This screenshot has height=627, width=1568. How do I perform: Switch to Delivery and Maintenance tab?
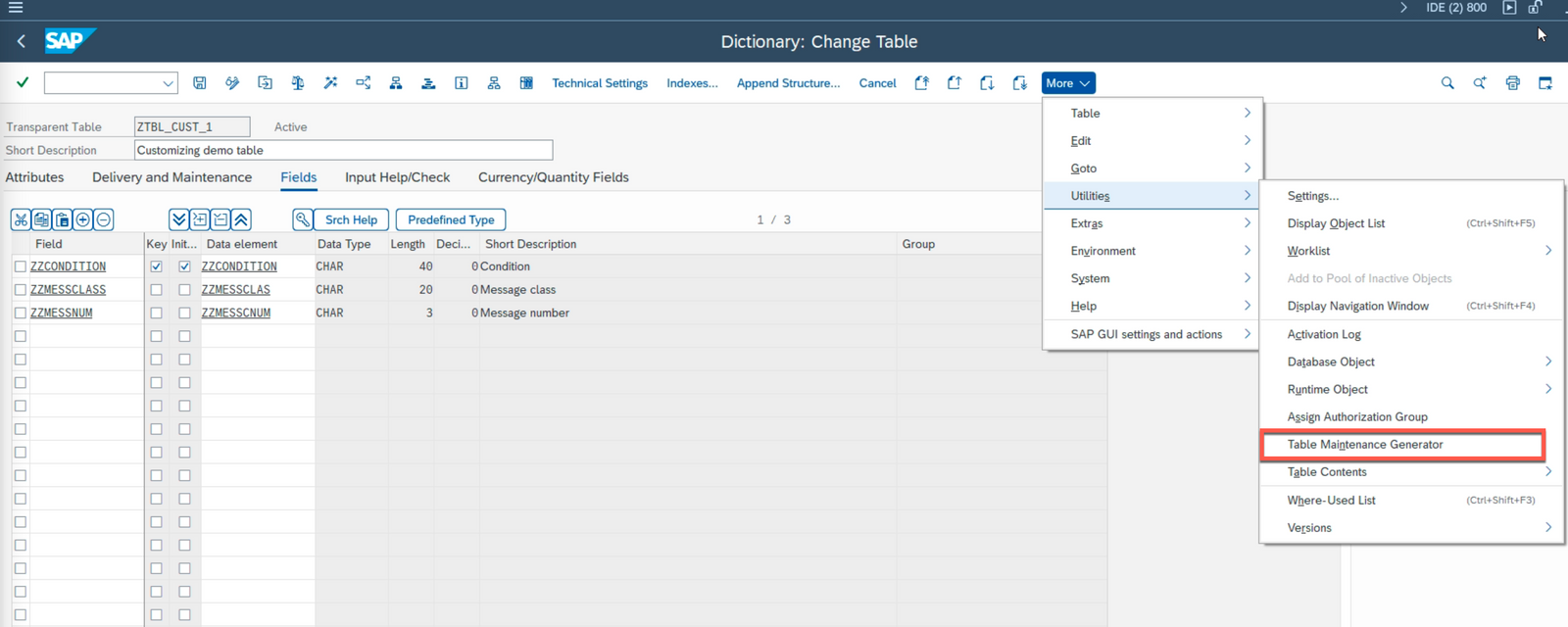[171, 177]
